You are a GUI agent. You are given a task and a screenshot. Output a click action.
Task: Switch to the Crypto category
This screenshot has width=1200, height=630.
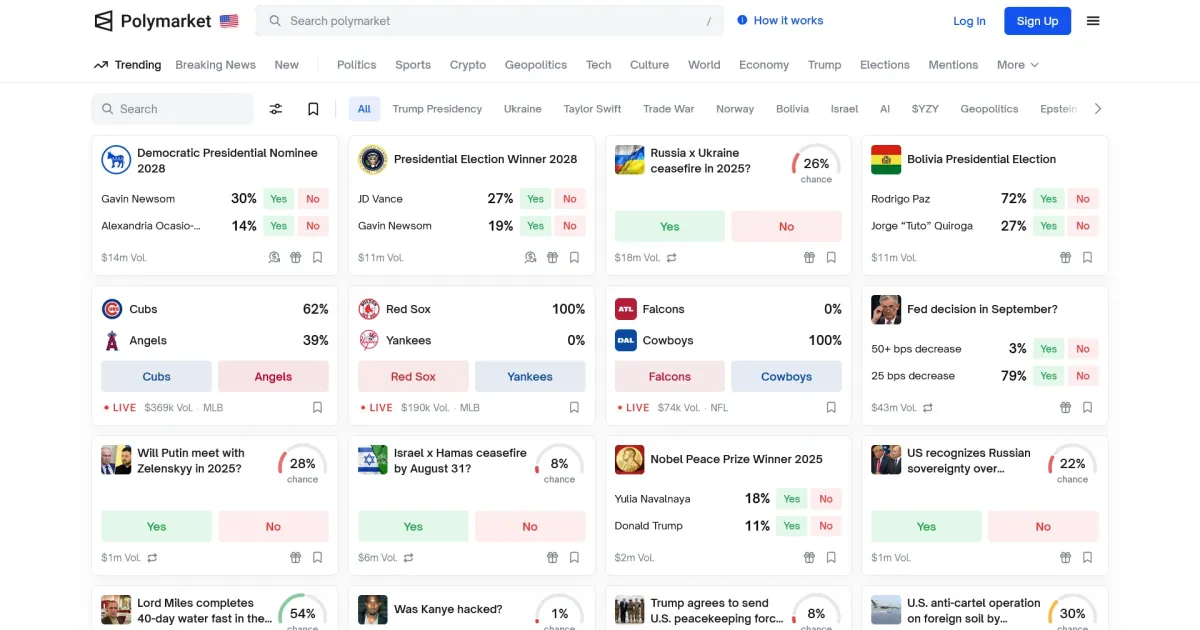468,65
